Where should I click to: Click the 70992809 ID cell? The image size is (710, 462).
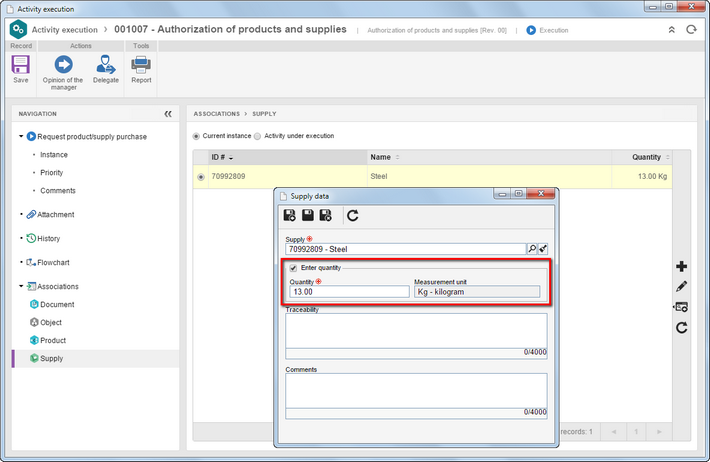(288, 177)
